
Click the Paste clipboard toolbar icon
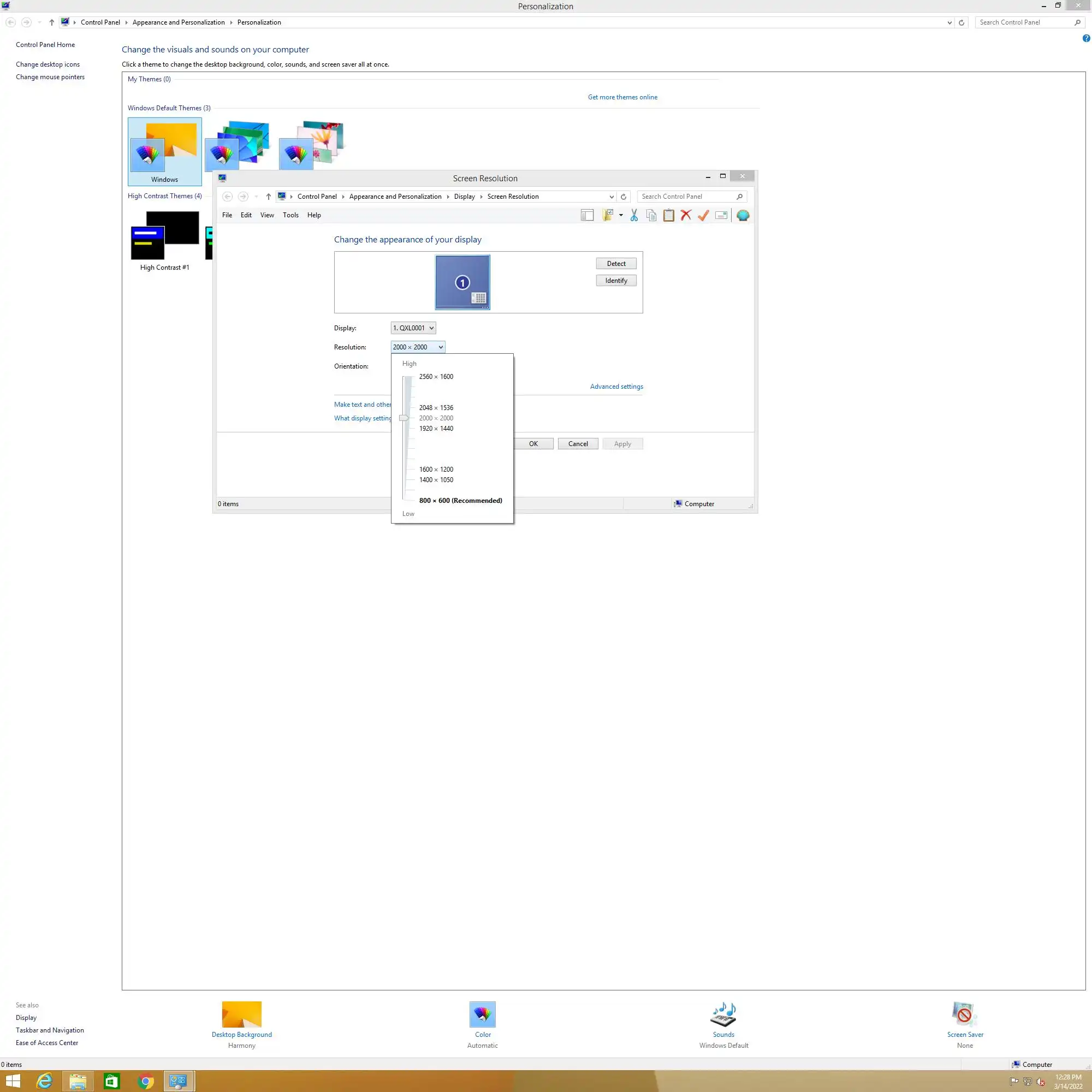[x=669, y=215]
